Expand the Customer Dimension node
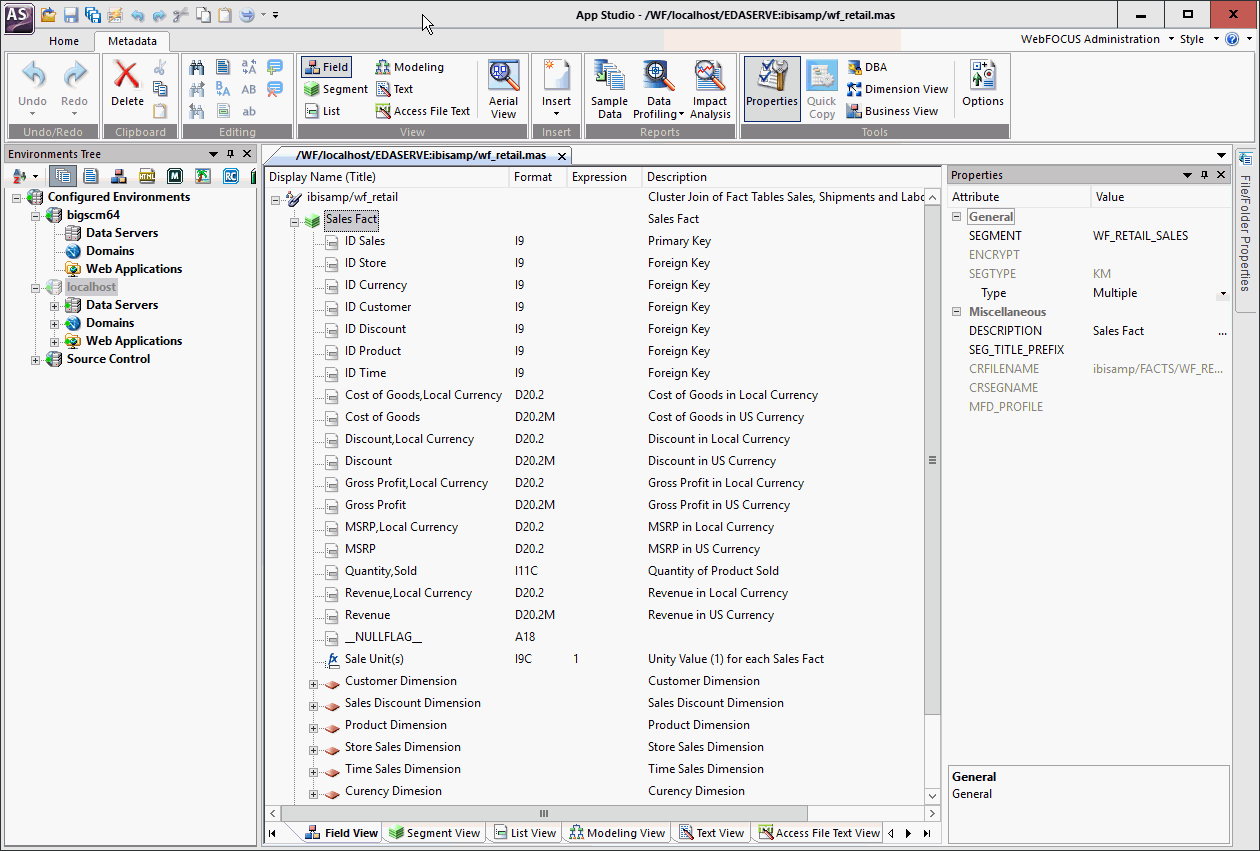The width and height of the screenshot is (1260, 851). pos(313,685)
